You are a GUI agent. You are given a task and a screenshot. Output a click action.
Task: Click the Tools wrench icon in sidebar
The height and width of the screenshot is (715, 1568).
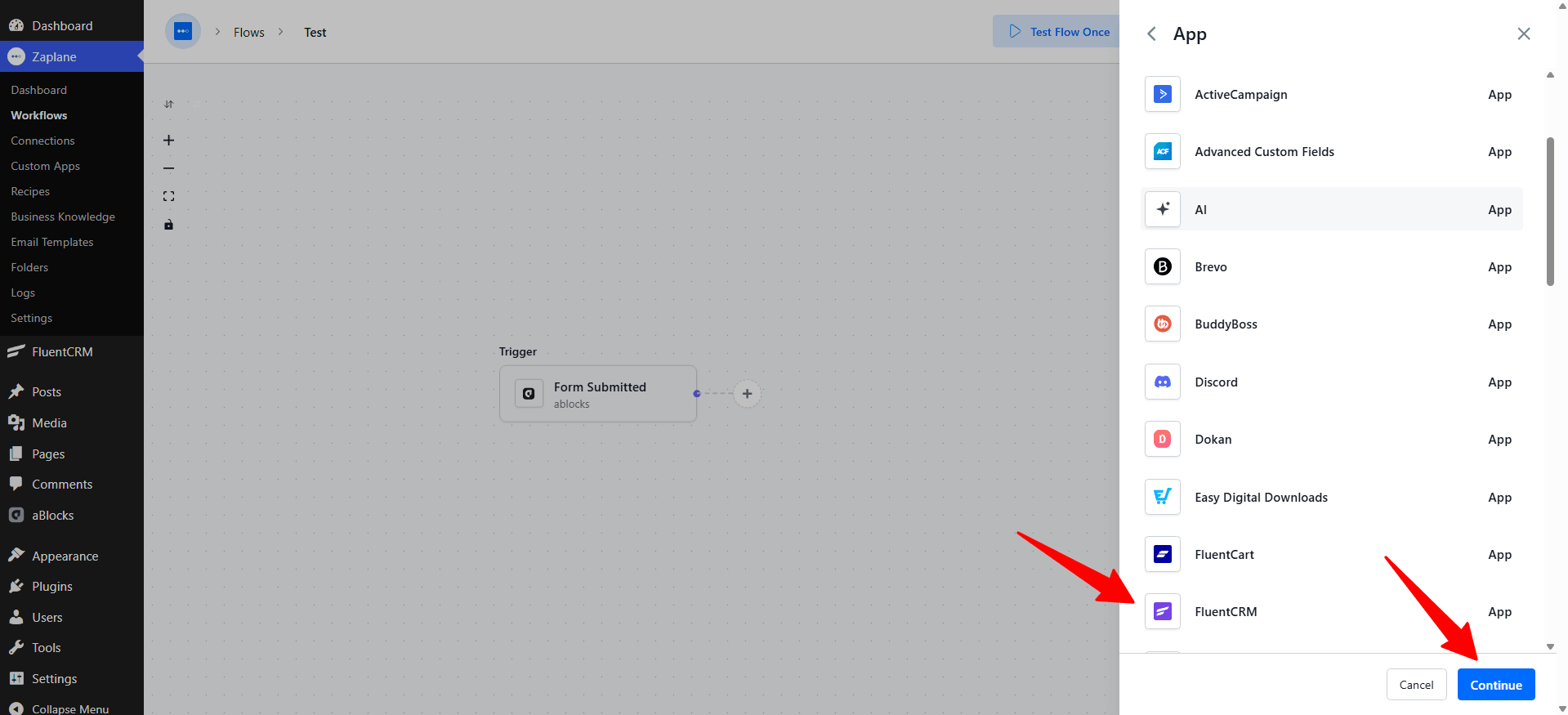point(16,647)
